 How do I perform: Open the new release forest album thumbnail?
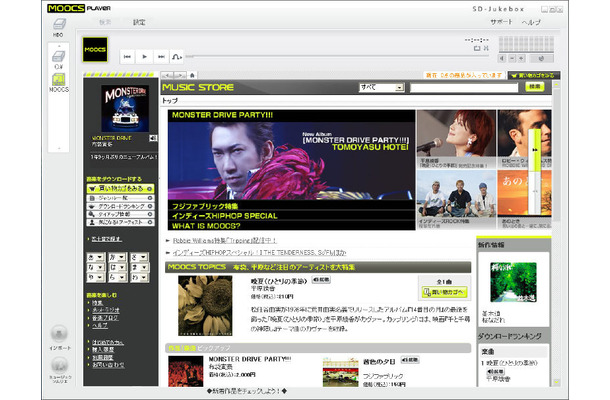(513, 282)
